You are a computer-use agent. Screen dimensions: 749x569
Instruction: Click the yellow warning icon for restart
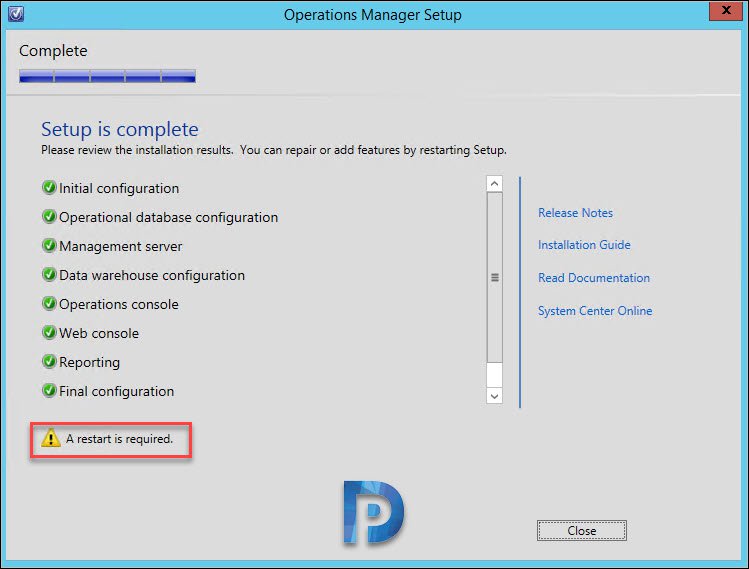(x=51, y=438)
